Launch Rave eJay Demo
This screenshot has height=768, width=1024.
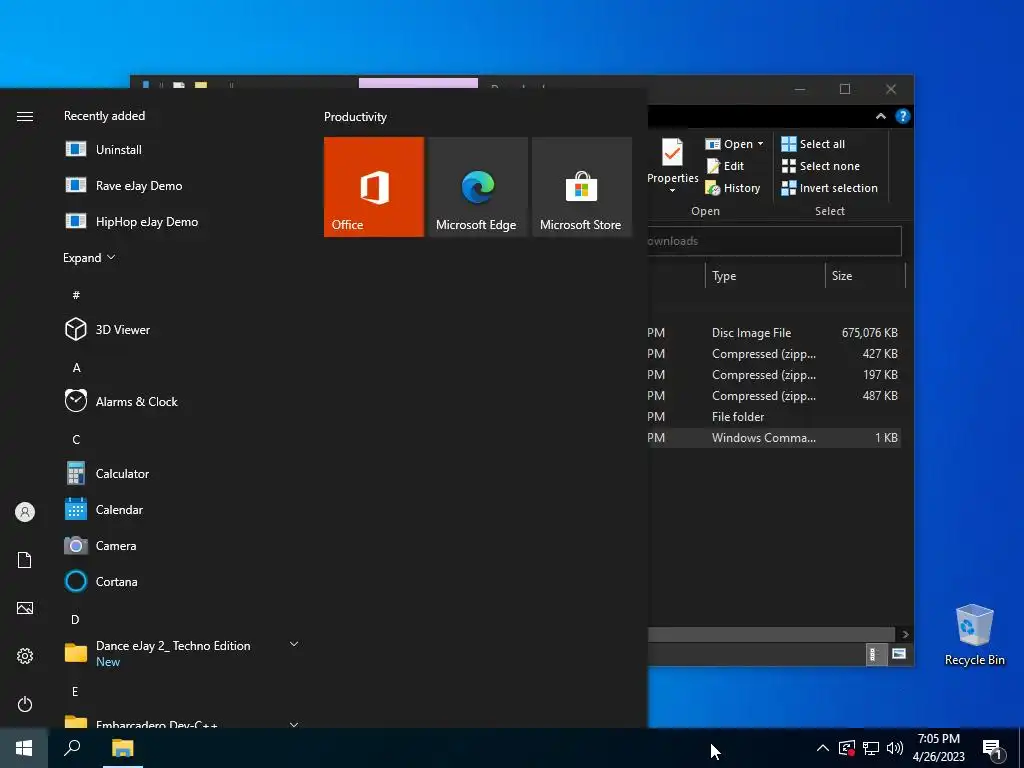(182, 185)
